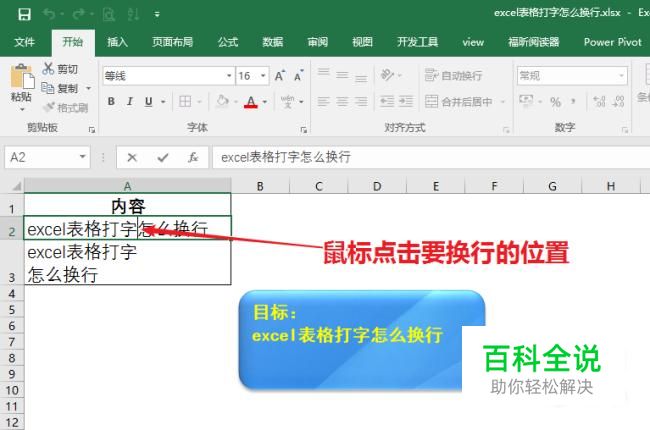This screenshot has width=650, height=430.
Task: Click the formula bar text field
Action: pyautogui.click(x=431, y=157)
